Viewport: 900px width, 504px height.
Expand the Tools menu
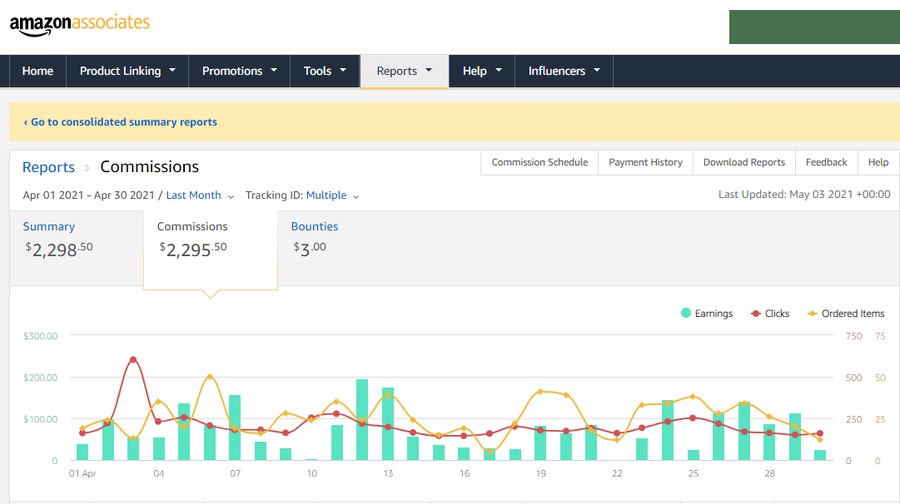pos(325,71)
